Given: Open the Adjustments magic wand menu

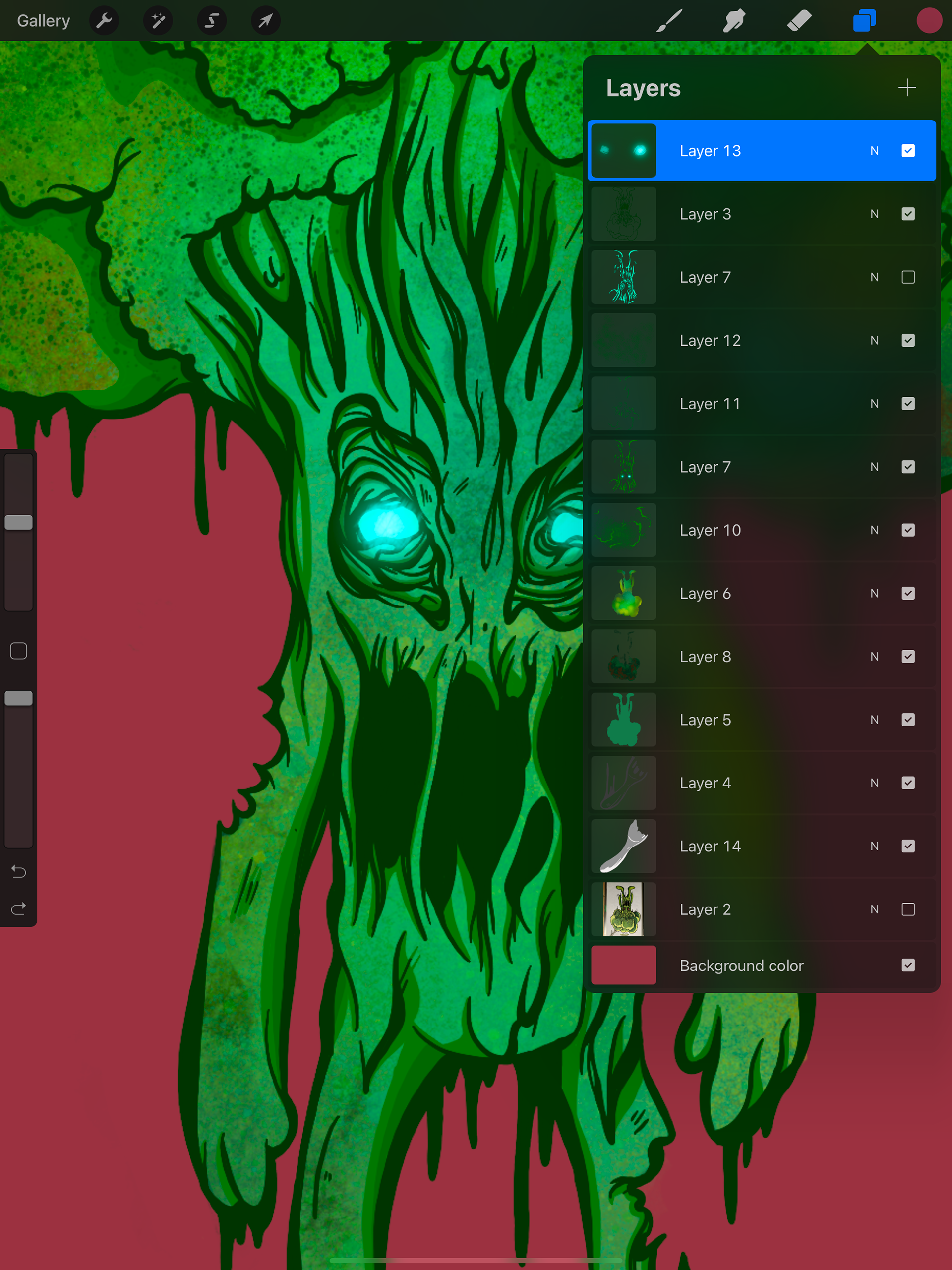Looking at the screenshot, I should pos(158,21).
